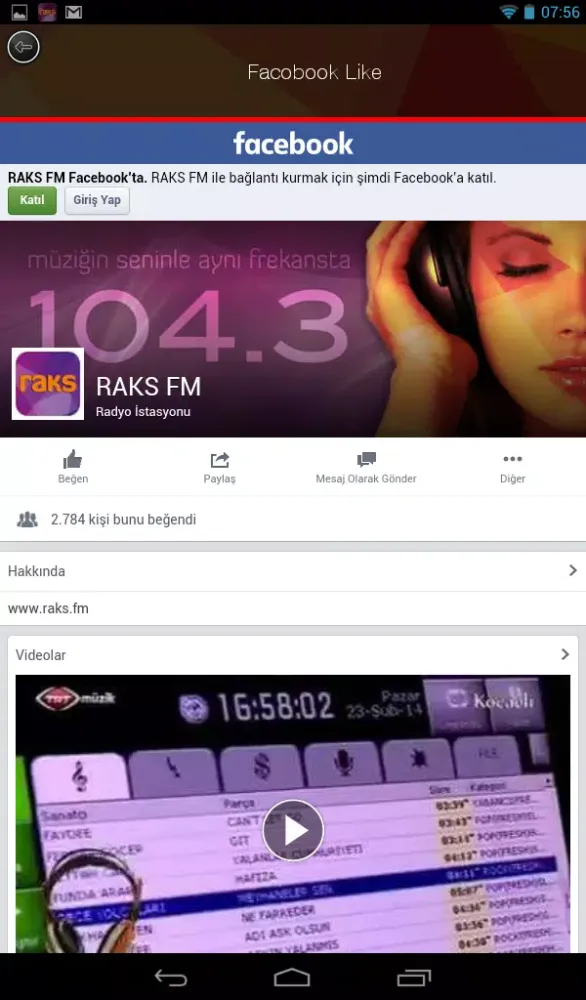The image size is (586, 1000).
Task: Expand the Hakkında section chevron
Action: coord(573,571)
